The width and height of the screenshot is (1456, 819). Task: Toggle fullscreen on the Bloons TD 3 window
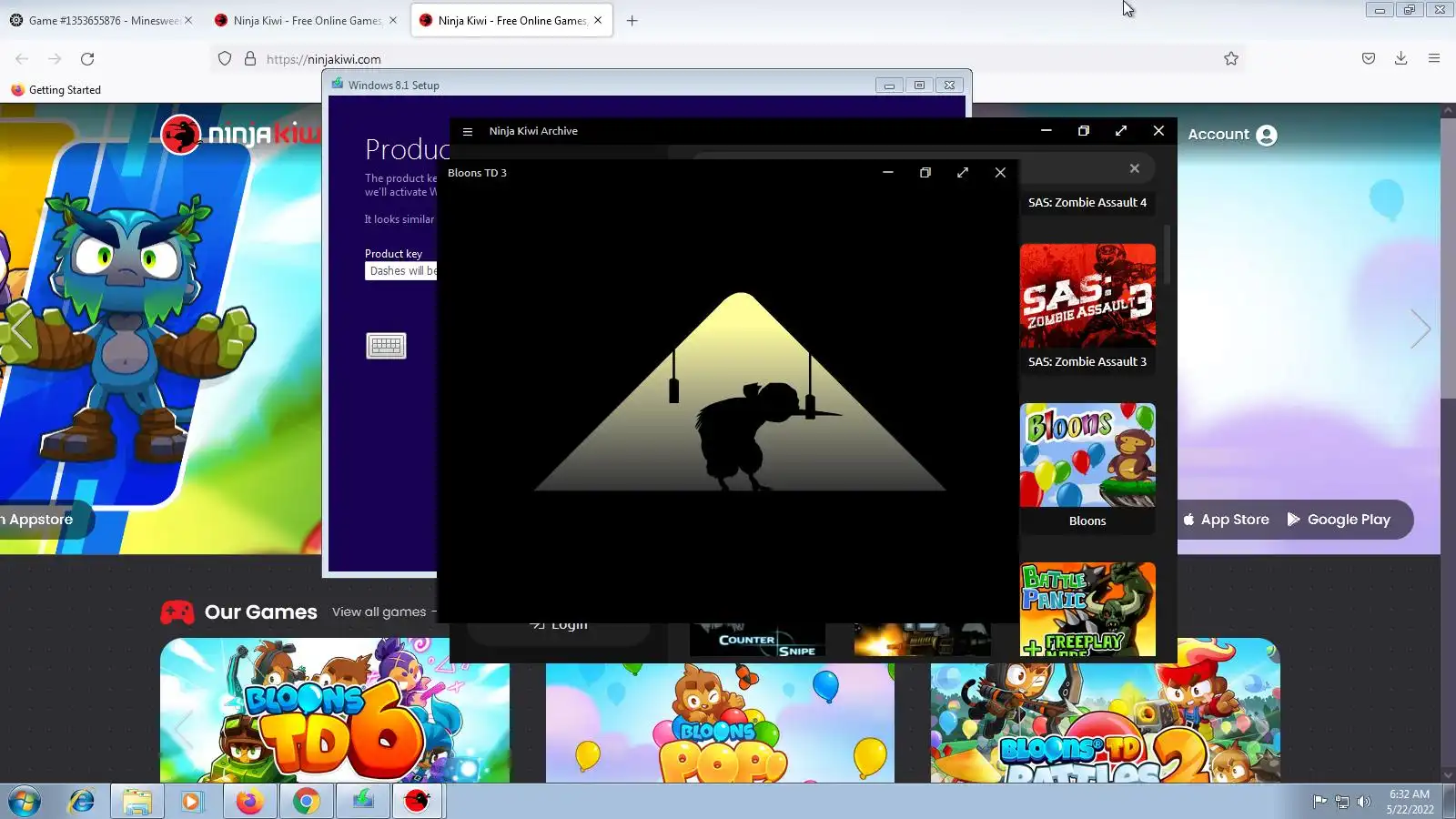pos(963,173)
